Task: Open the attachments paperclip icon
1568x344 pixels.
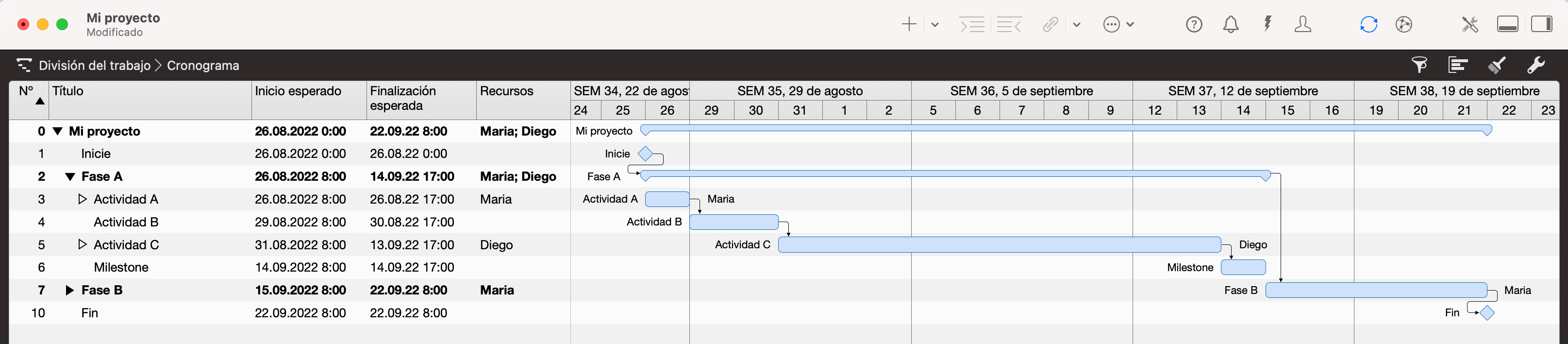Action: 1050,24
